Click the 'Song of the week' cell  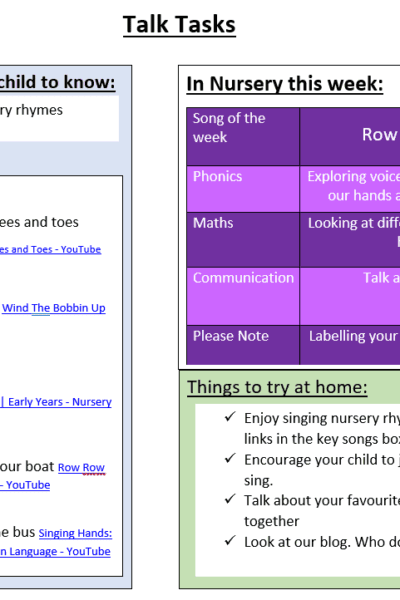pyautogui.click(x=243, y=137)
